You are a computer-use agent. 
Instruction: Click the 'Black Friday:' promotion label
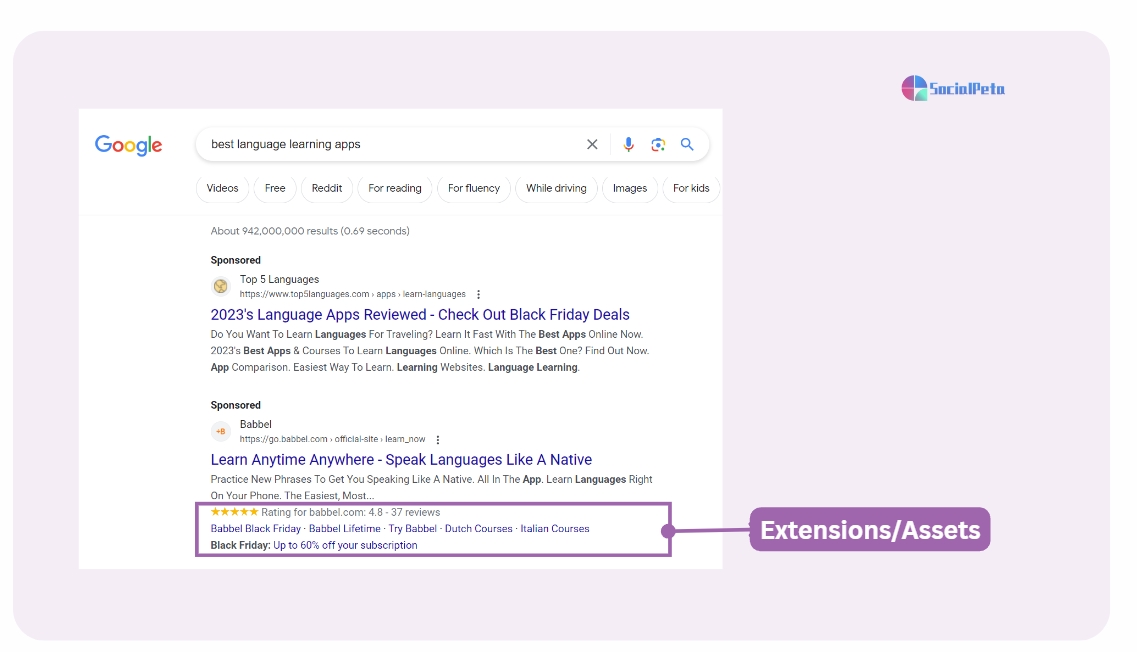coord(240,545)
